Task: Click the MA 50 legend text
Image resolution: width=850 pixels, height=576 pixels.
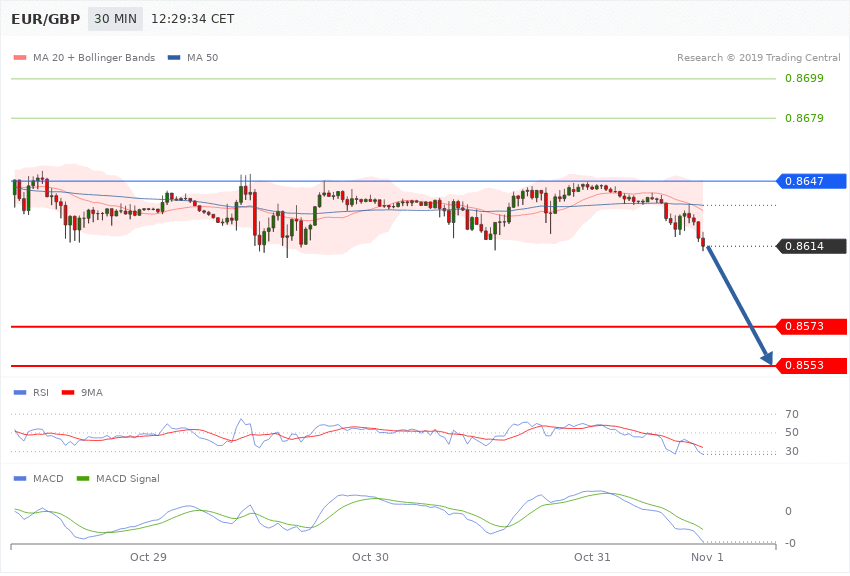Action: click(x=202, y=57)
